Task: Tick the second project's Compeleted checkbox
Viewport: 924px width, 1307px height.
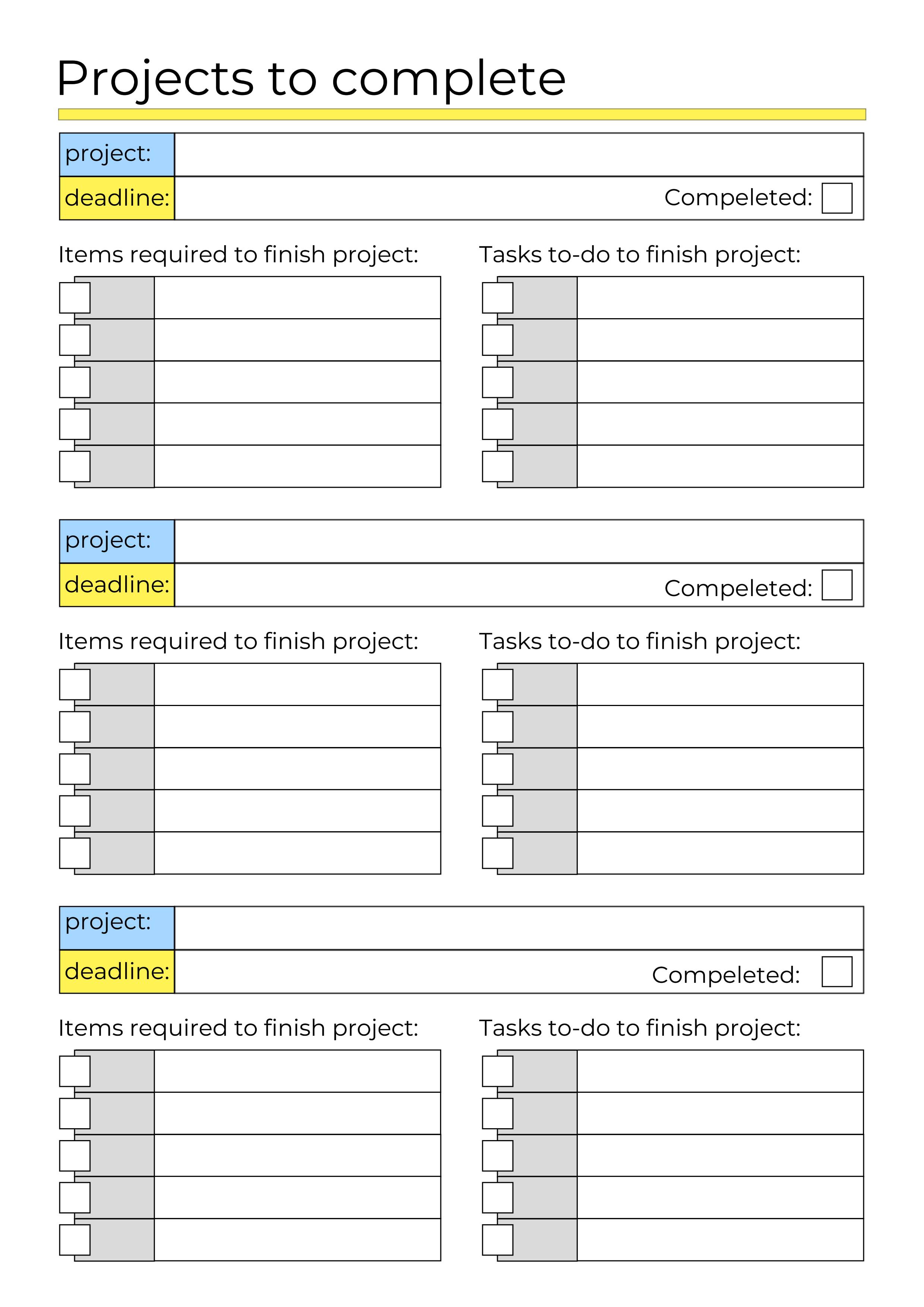Action: (x=836, y=585)
